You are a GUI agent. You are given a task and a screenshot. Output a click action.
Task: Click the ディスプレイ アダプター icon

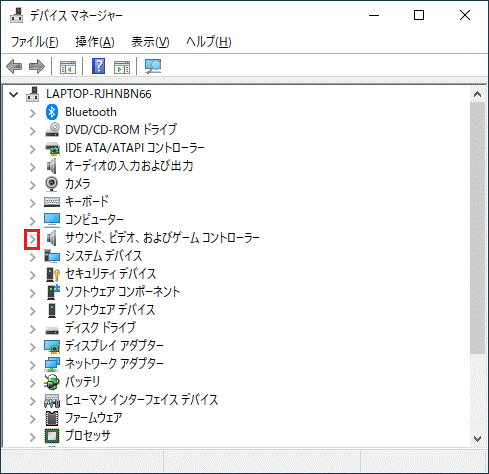point(52,346)
